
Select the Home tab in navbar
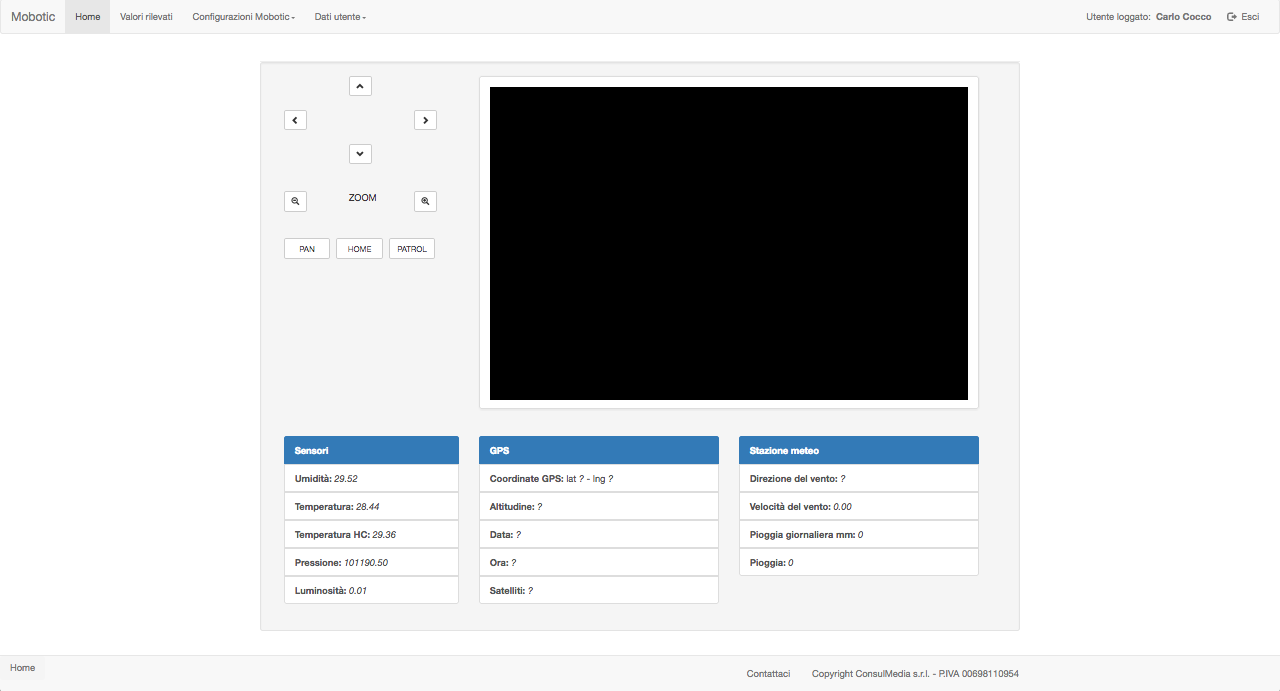[x=88, y=17]
